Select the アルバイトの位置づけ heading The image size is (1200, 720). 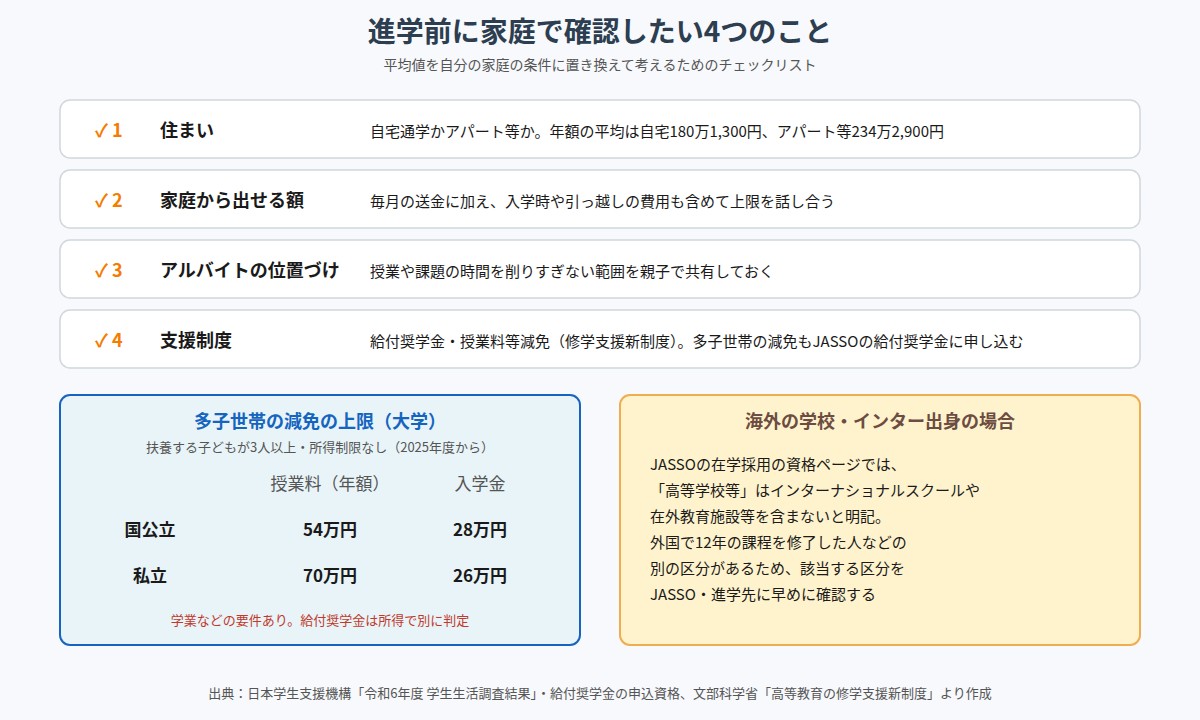[x=250, y=270]
